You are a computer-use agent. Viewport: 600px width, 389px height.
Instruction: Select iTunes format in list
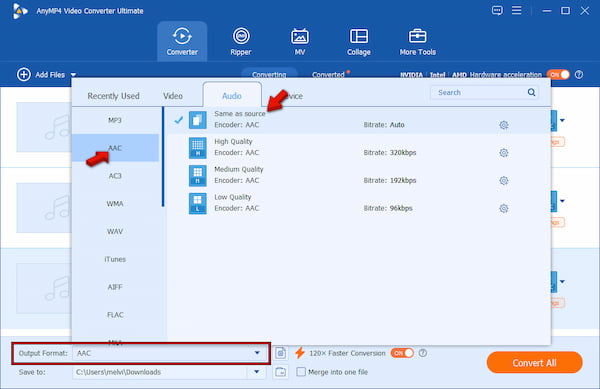[x=115, y=259]
